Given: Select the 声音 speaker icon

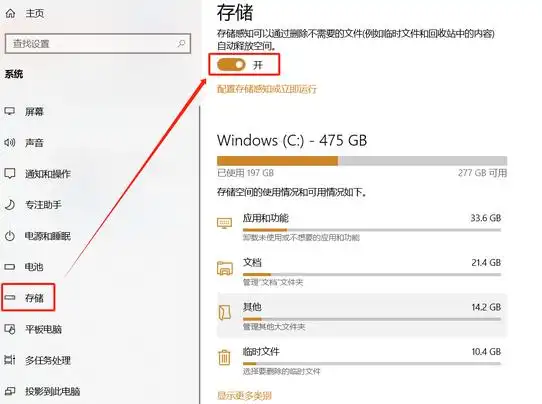Looking at the screenshot, I should tap(10, 142).
